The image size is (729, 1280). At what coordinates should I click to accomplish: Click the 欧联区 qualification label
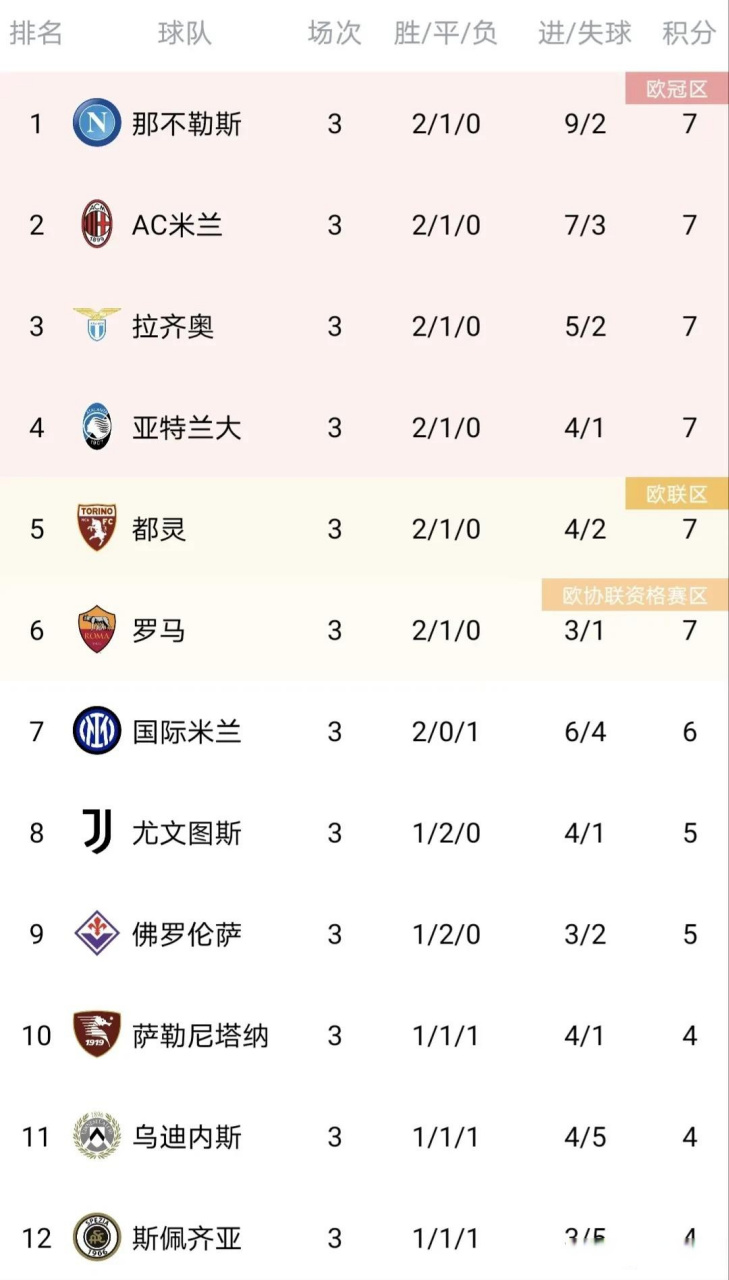pyautogui.click(x=676, y=493)
